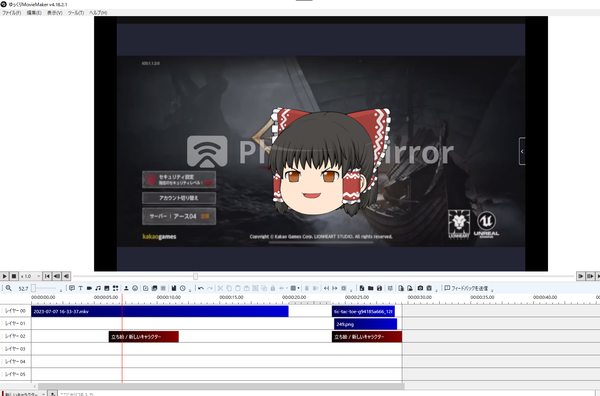Click the timeline horizontal scrollbar
This screenshot has width=600, height=396.
click(x=221, y=386)
